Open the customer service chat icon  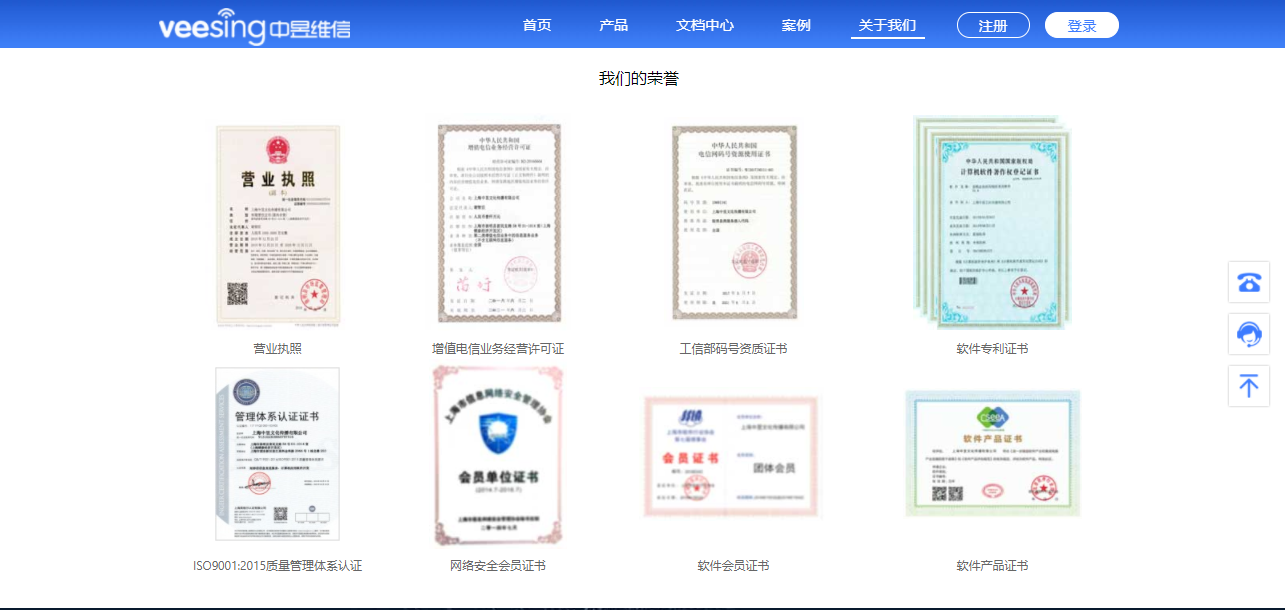[1248, 333]
